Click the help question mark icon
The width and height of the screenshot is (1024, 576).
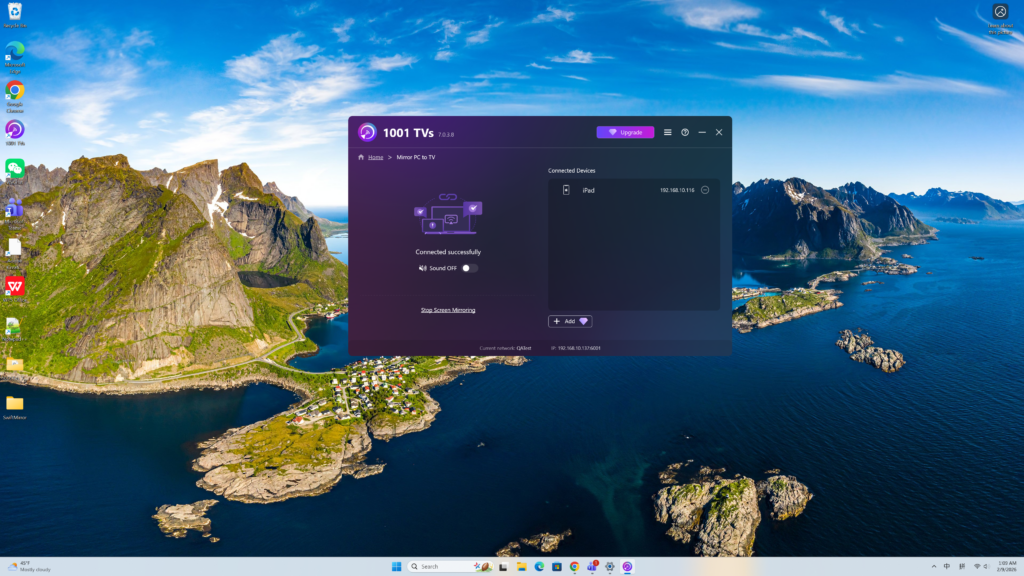(x=685, y=132)
